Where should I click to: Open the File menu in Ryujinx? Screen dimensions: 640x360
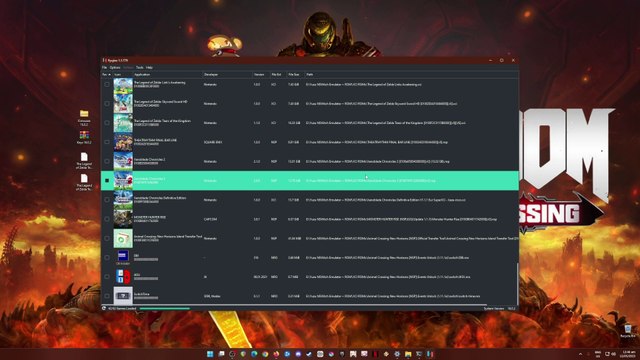[x=104, y=67]
